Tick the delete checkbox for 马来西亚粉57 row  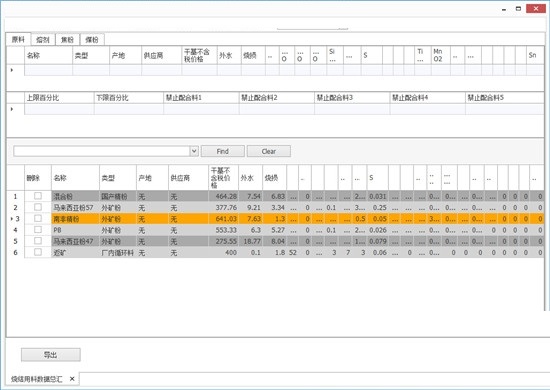point(38,207)
